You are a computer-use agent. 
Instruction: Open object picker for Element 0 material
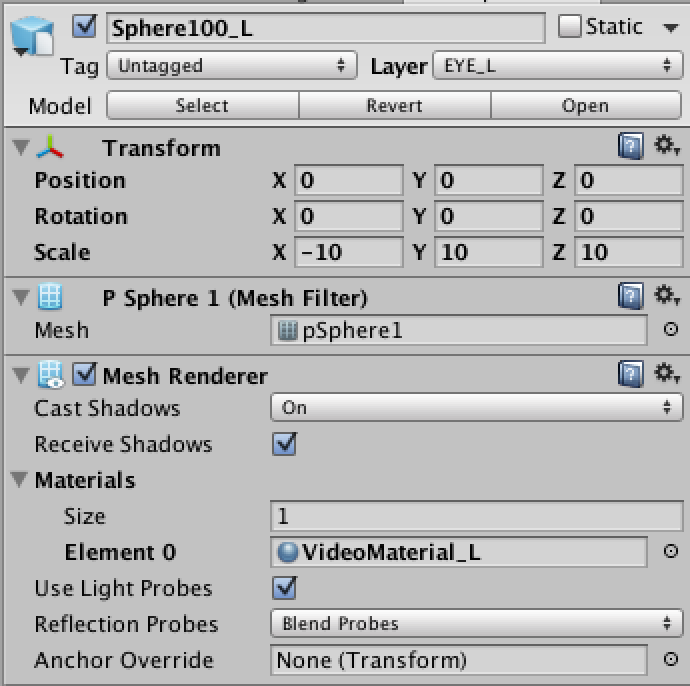(x=671, y=551)
